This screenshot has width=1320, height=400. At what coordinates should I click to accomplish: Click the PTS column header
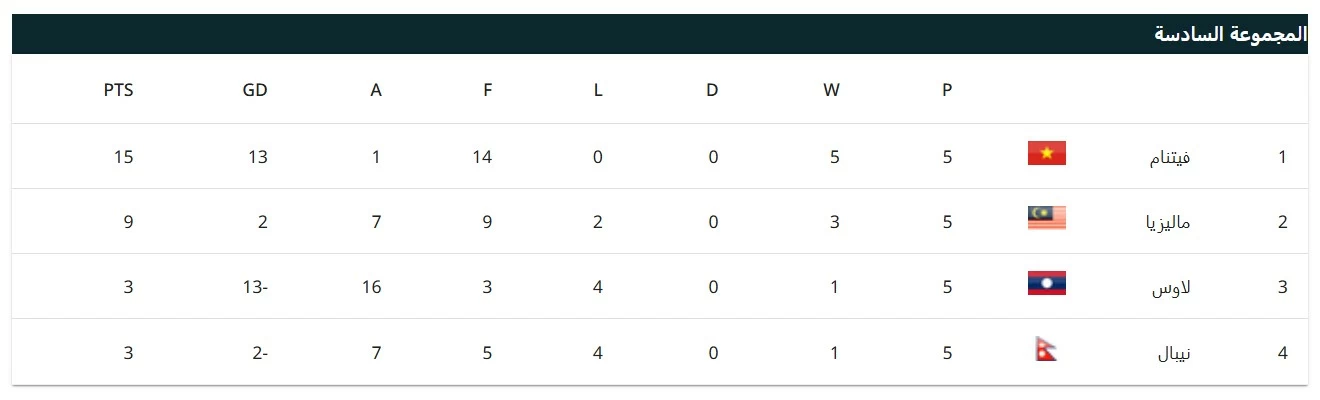click(x=118, y=89)
